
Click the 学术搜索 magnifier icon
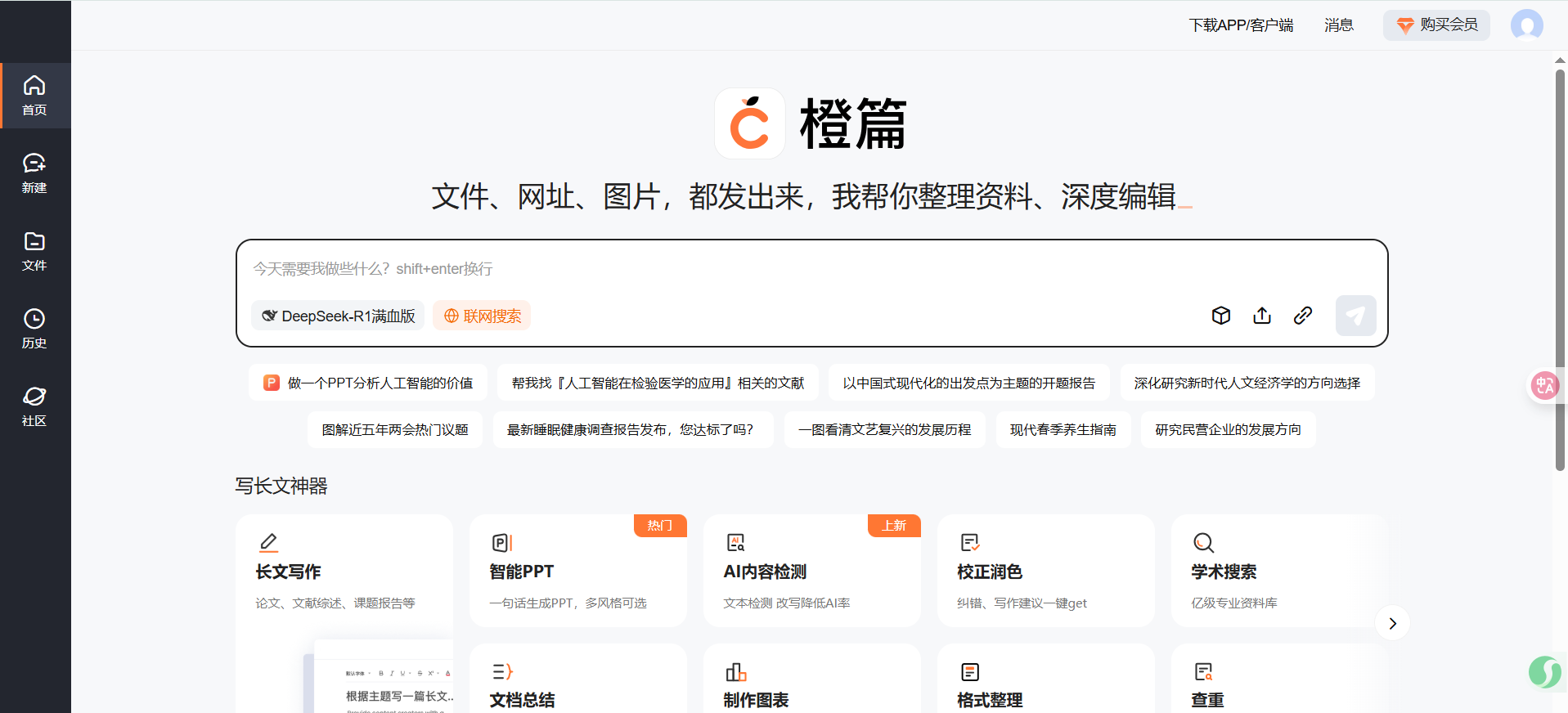(1203, 542)
